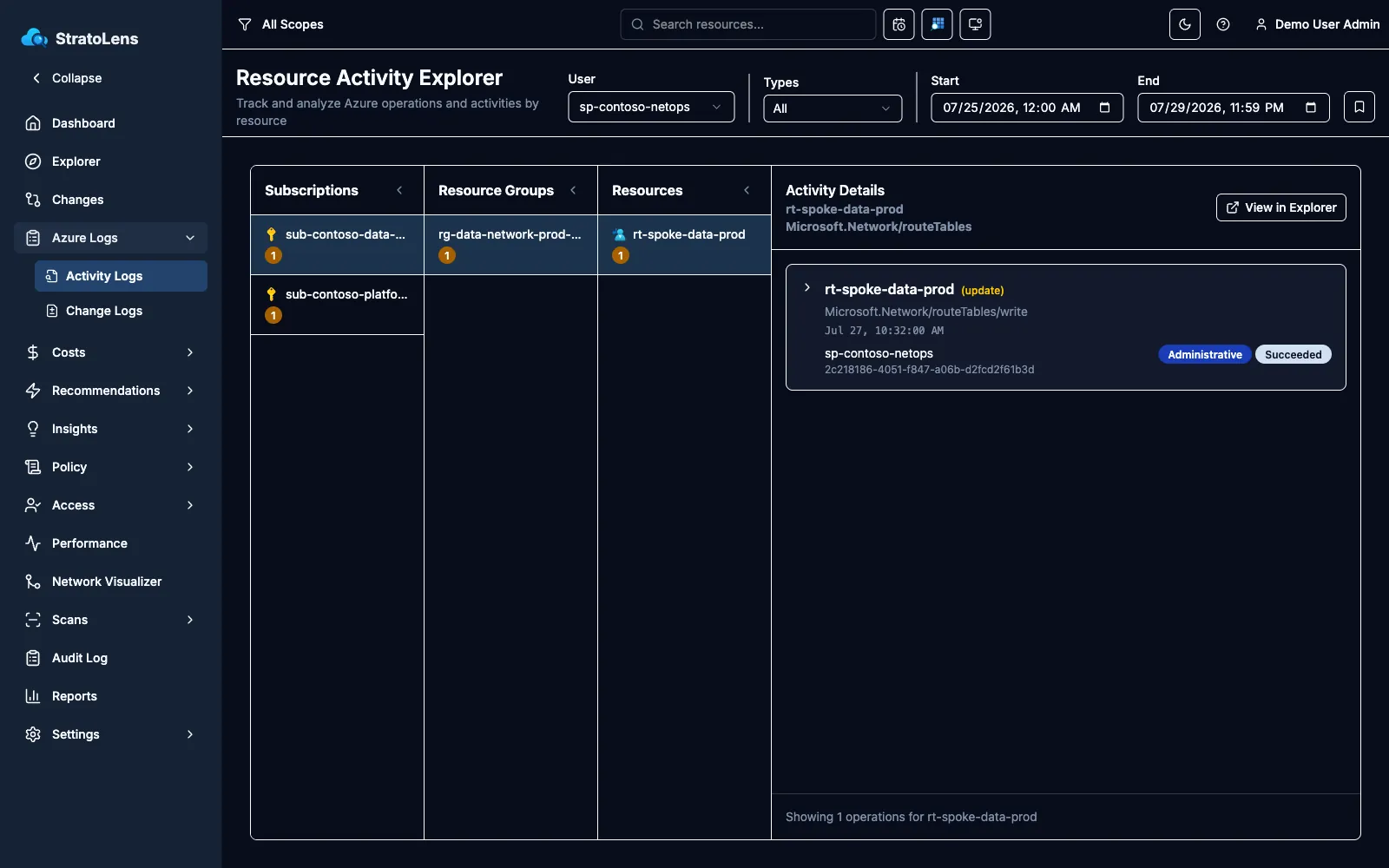Viewport: 1389px width, 868px height.
Task: Click the Audit Log clipboard icon
Action: (33, 658)
